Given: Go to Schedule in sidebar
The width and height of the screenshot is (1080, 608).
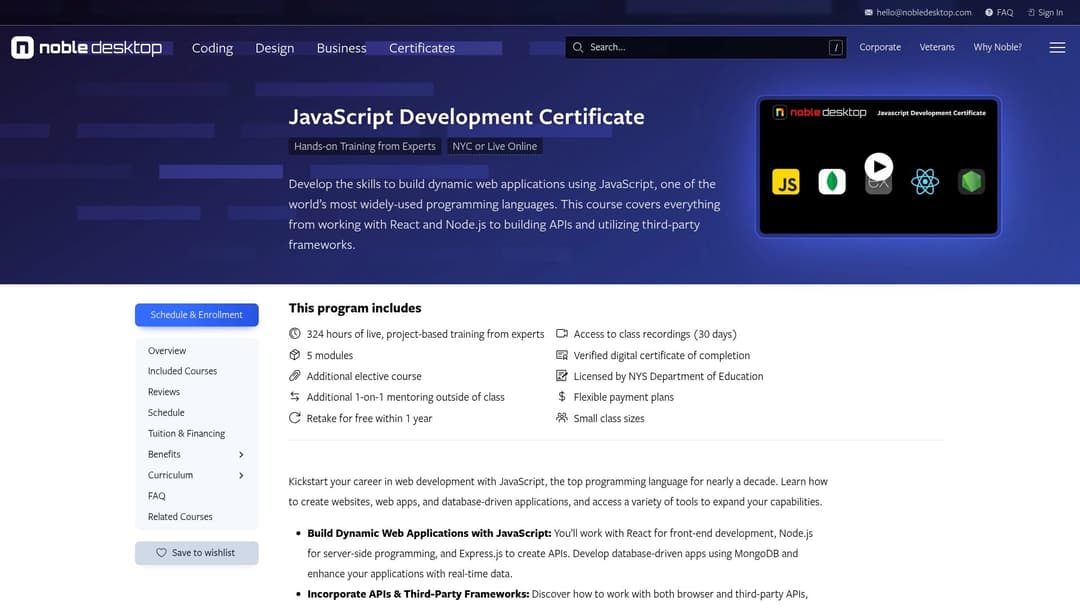Looking at the screenshot, I should (166, 412).
